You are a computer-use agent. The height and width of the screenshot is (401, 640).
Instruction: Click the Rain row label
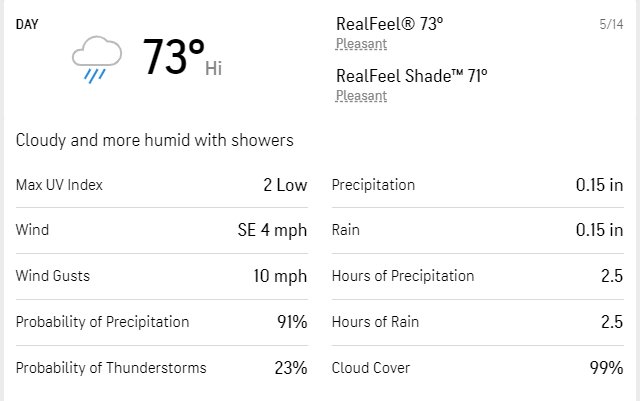pyautogui.click(x=346, y=230)
